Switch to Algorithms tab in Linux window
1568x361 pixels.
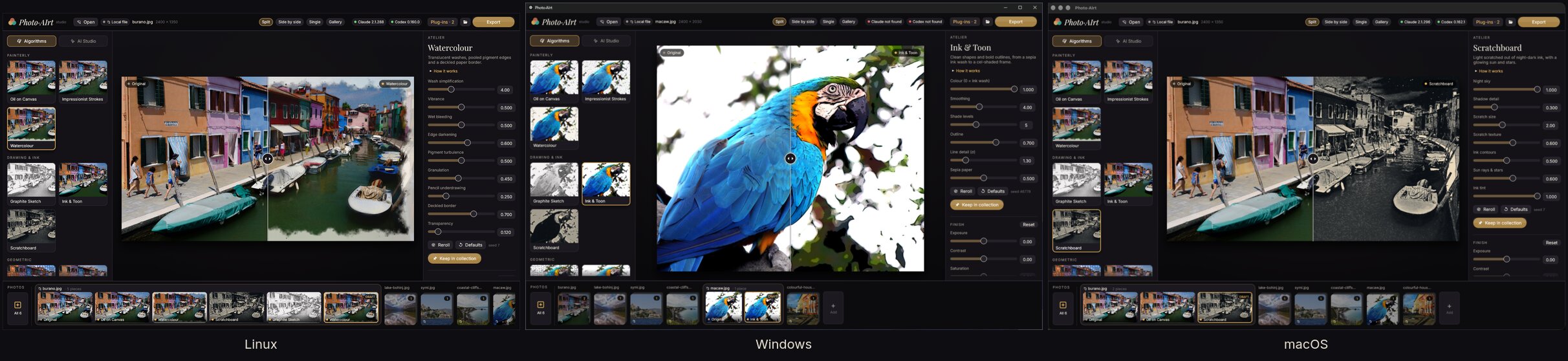click(x=32, y=41)
